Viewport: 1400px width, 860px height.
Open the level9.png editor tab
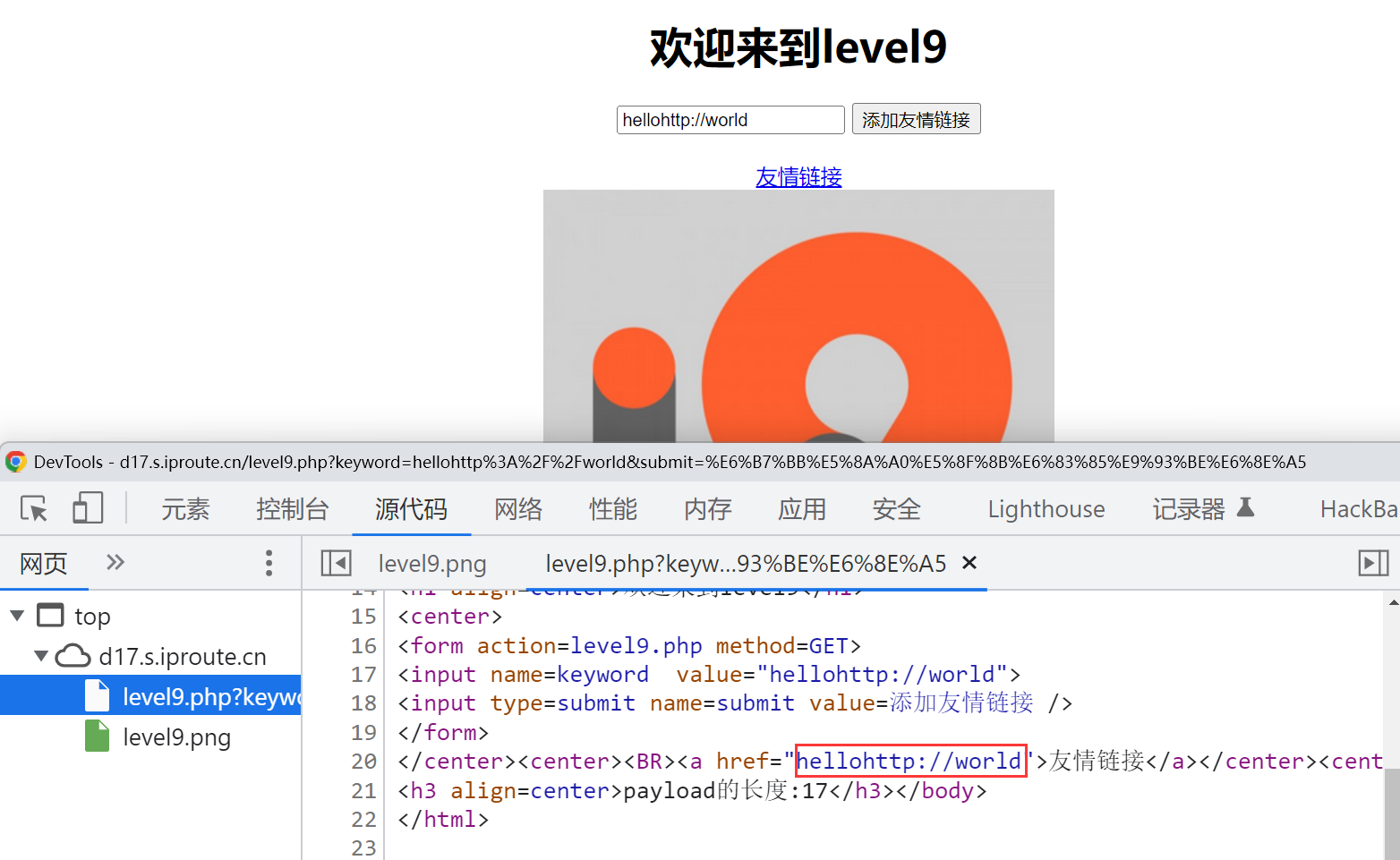click(x=431, y=564)
